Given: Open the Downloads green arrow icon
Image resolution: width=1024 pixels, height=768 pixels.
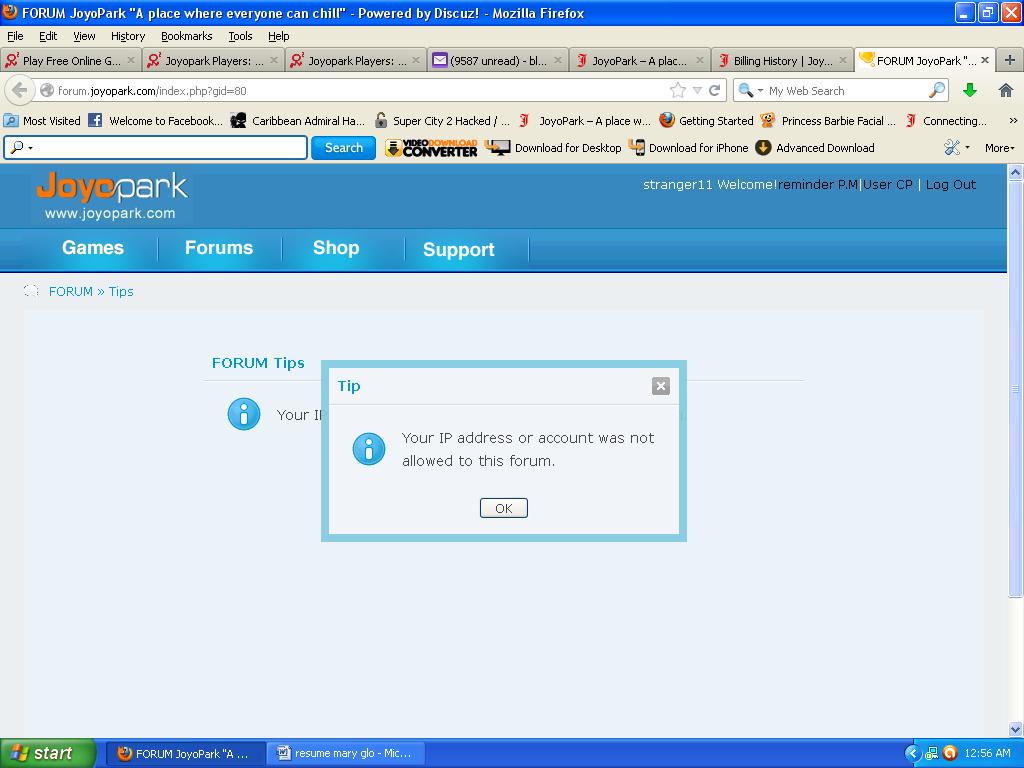Looking at the screenshot, I should (969, 90).
